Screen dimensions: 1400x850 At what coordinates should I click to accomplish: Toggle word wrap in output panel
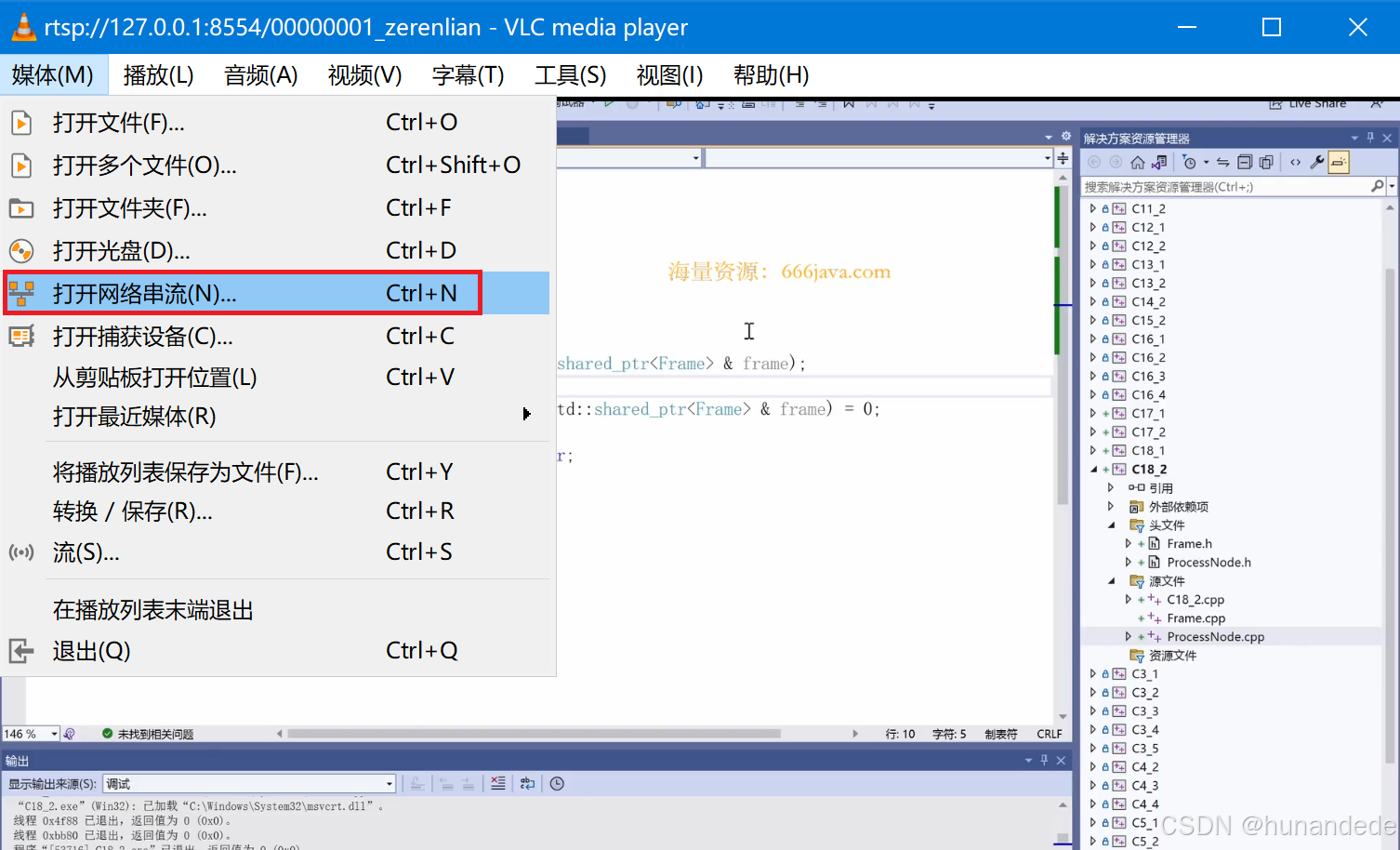[528, 784]
